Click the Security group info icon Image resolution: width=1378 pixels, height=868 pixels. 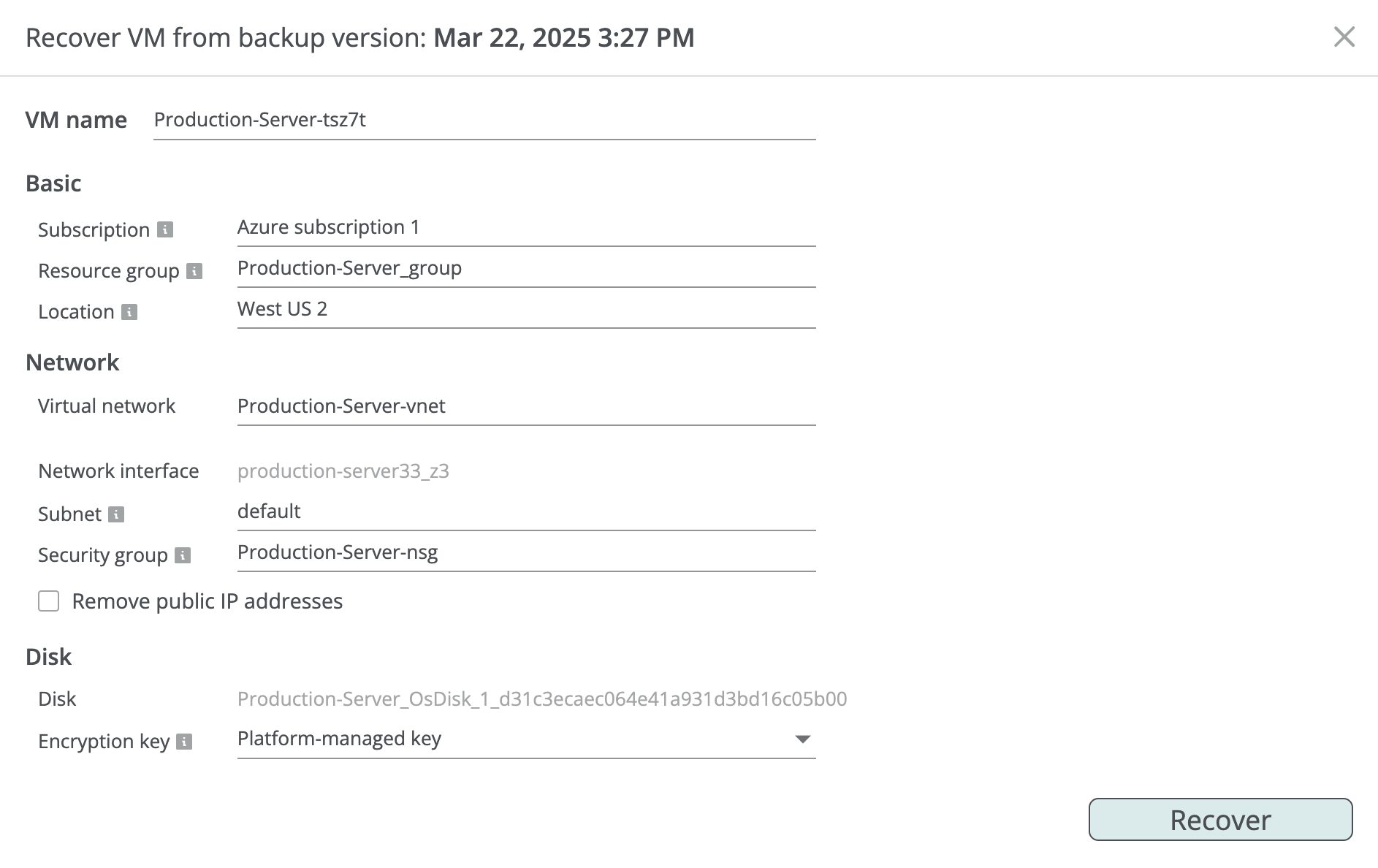click(x=183, y=555)
